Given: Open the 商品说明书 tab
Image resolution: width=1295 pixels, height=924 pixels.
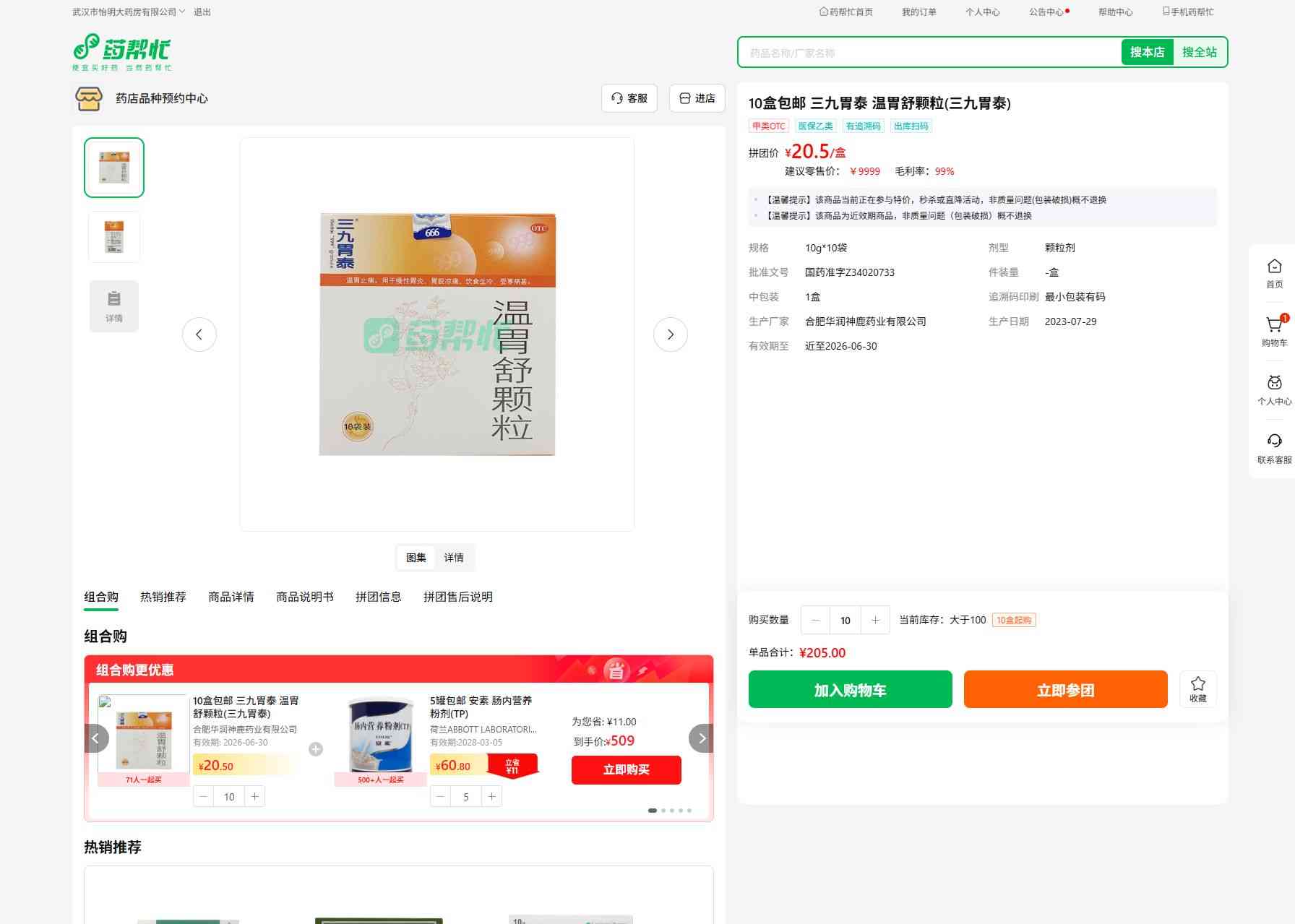Looking at the screenshot, I should point(305,597).
